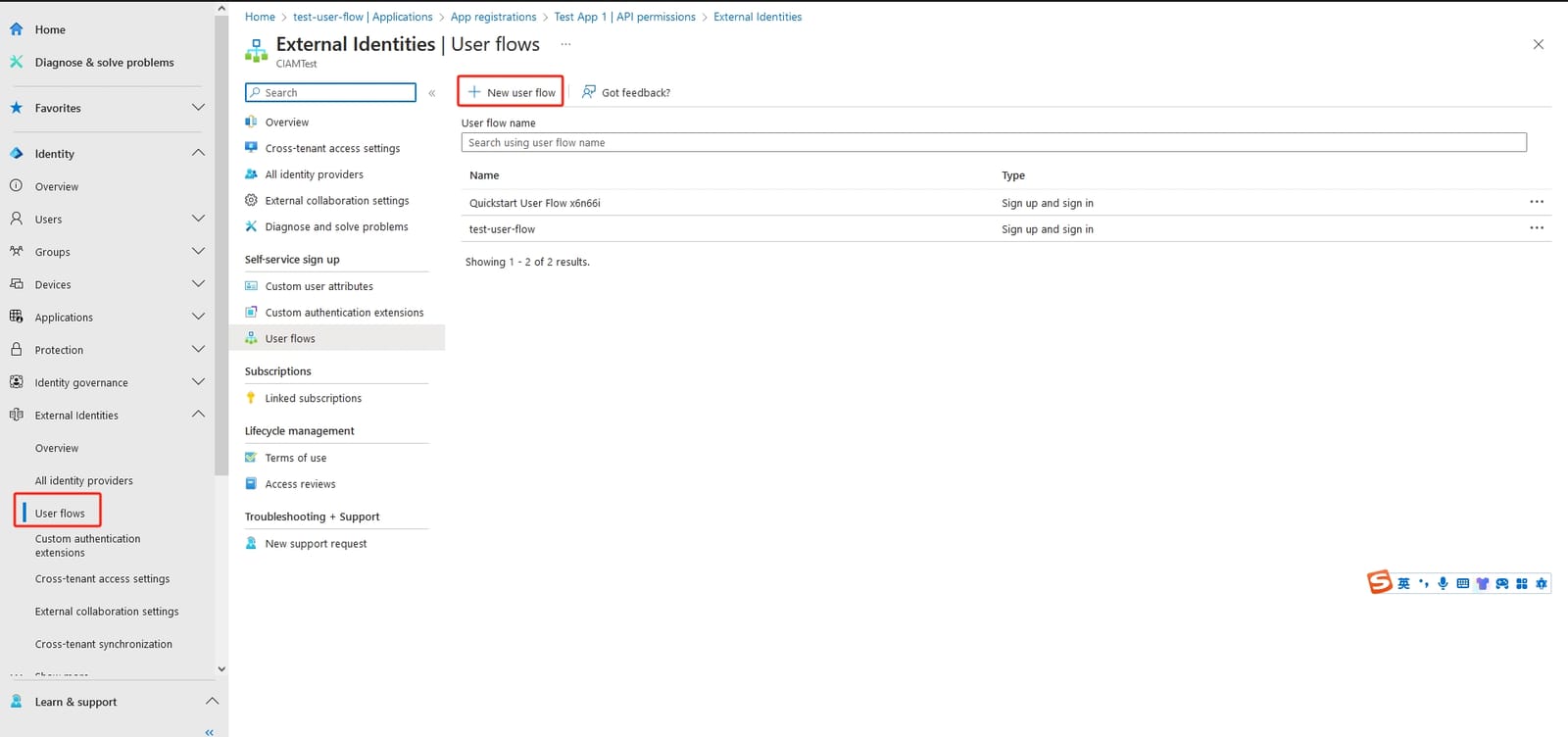Collapse left sidebar with bottom double-chevron
The height and width of the screenshot is (737, 1568).
click(x=209, y=731)
